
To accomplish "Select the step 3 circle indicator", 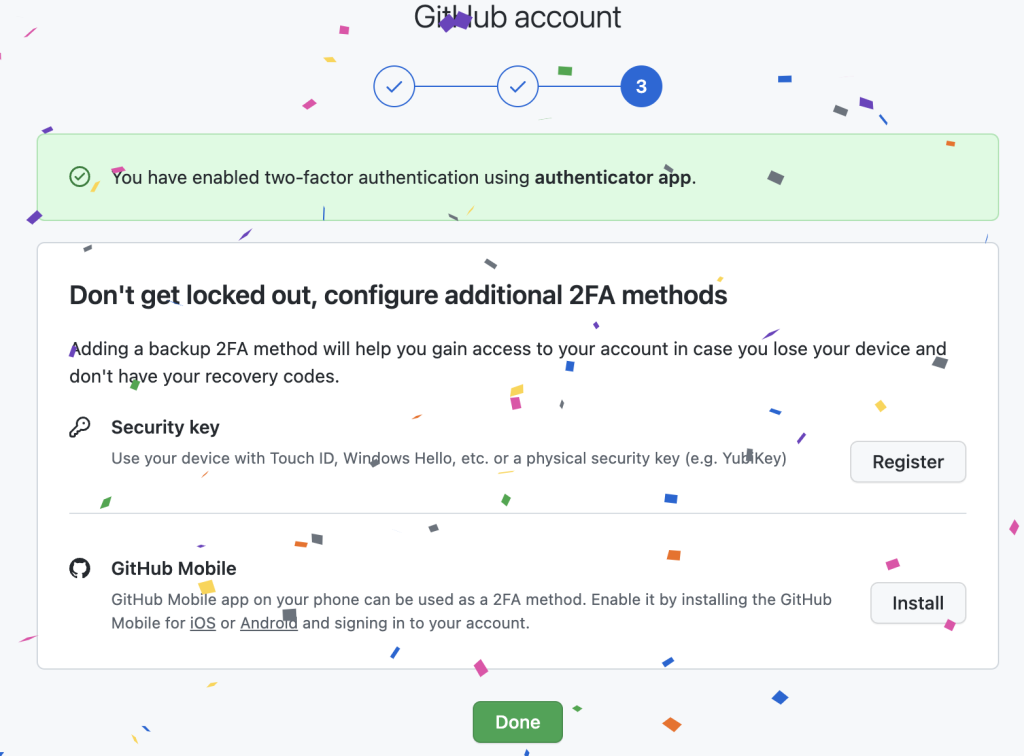I will (x=641, y=87).
